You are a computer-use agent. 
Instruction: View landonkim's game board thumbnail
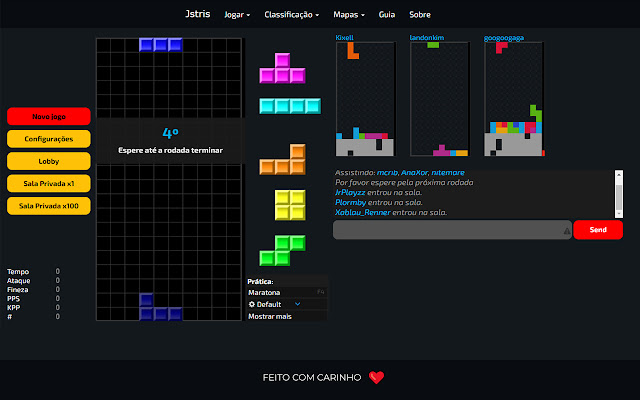tap(440, 99)
